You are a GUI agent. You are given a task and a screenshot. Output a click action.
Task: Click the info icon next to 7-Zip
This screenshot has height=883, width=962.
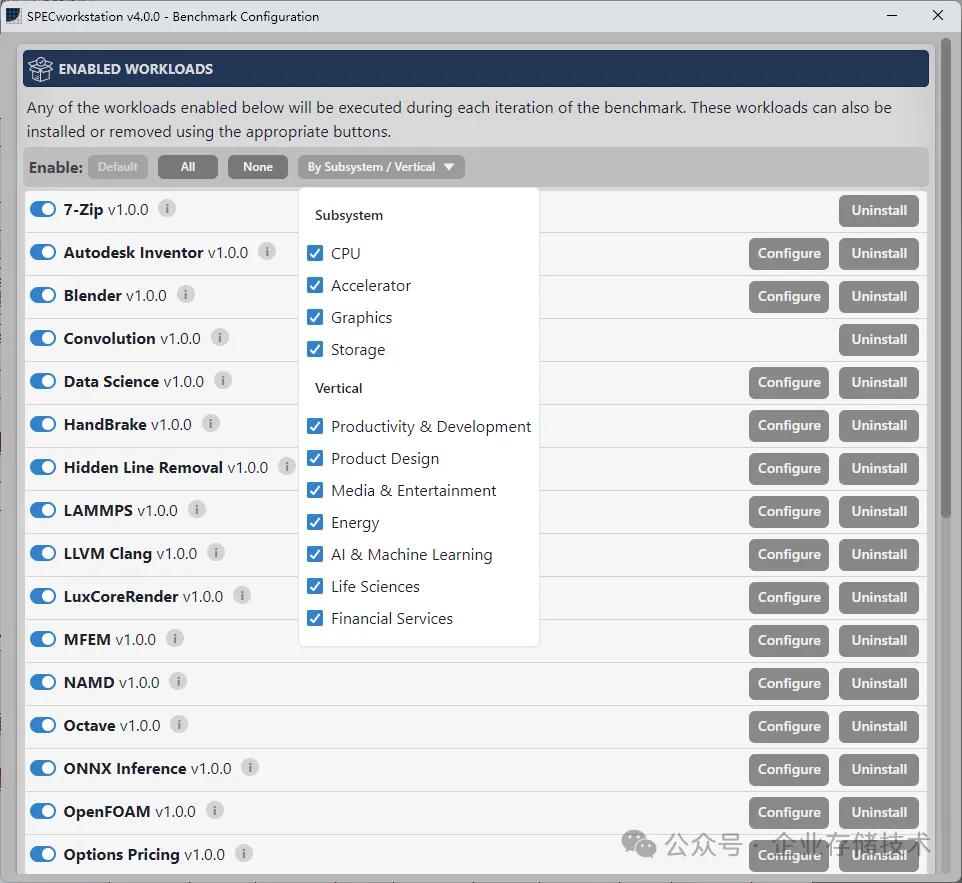click(167, 209)
